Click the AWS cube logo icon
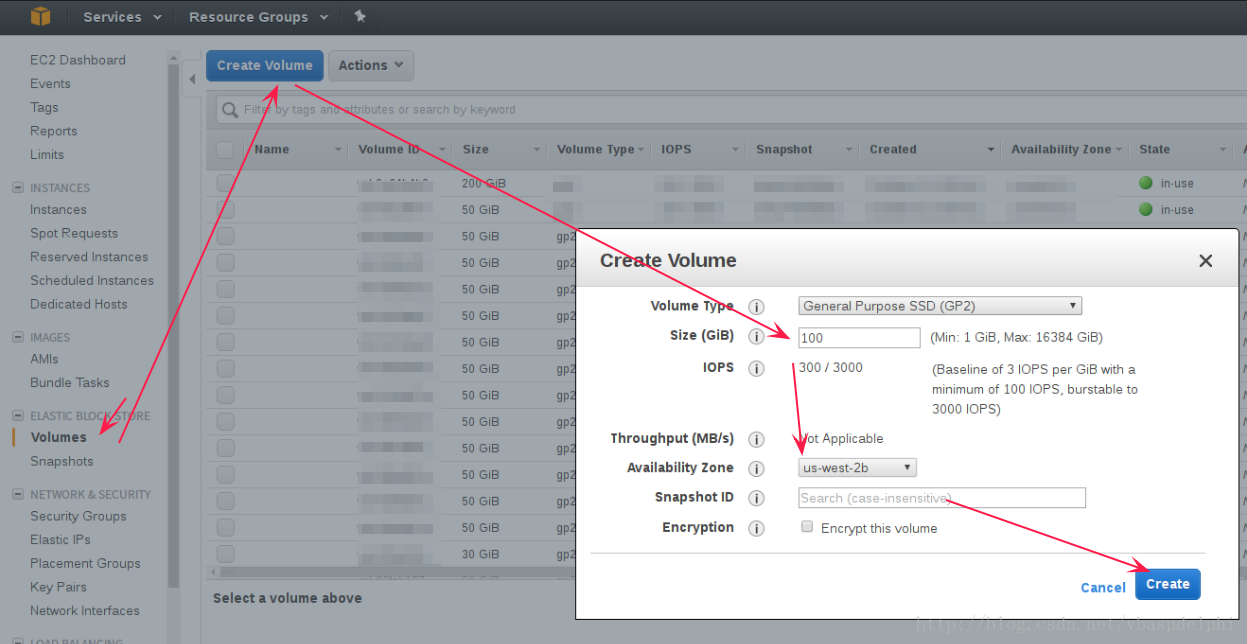Screen dimensions: 1247x644 pyautogui.click(x=41, y=16)
